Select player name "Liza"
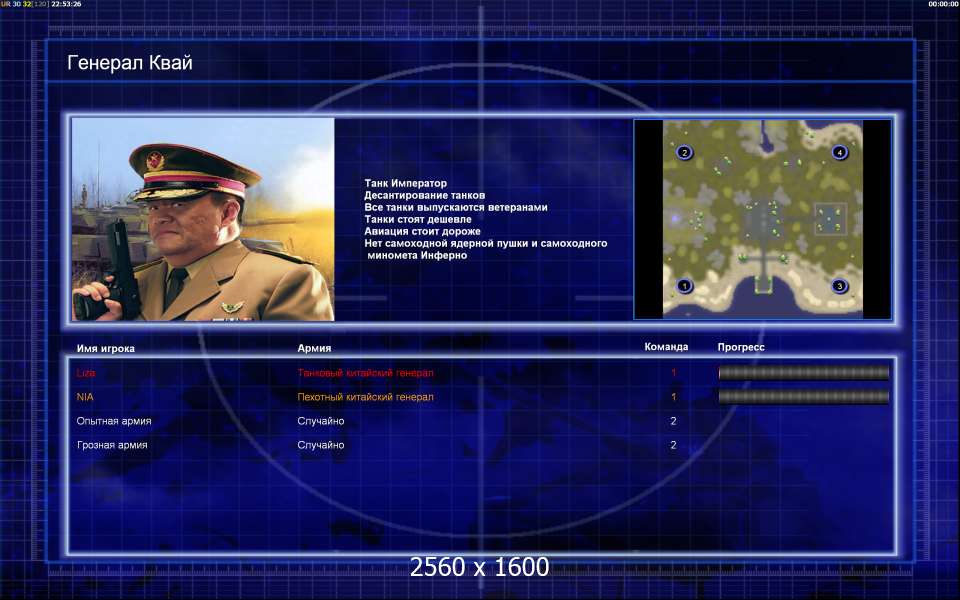Image resolution: width=960 pixels, height=600 pixels. (86, 373)
